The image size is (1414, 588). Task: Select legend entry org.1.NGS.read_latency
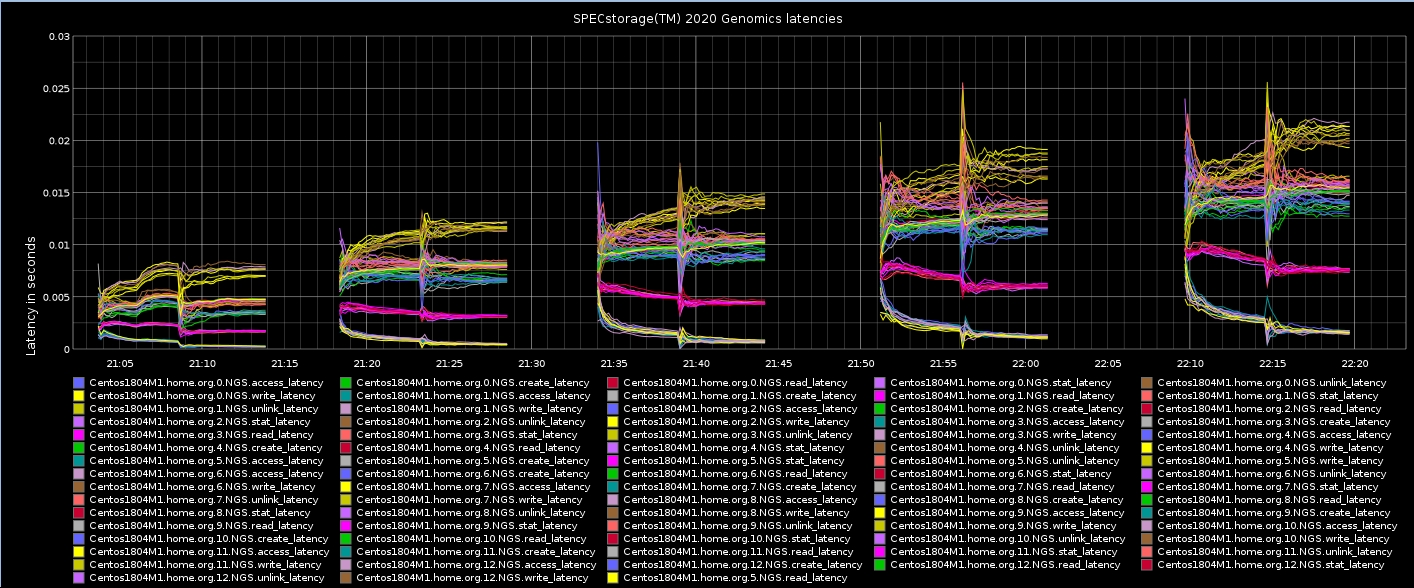(x=996, y=396)
